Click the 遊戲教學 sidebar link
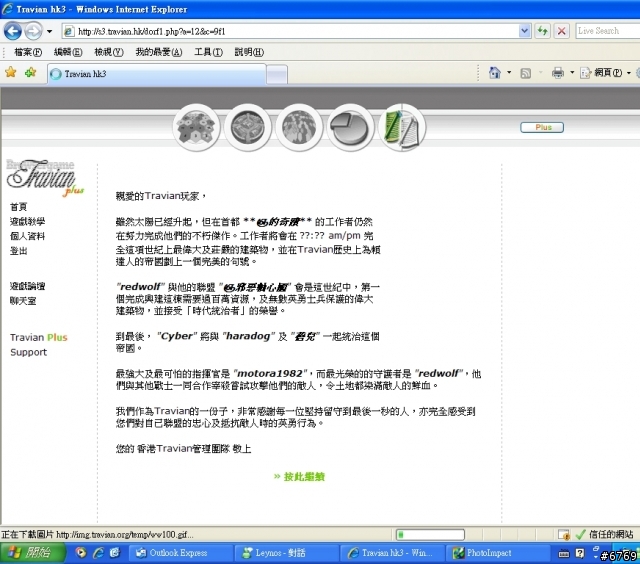Screen dimensions: 640x564 [27, 222]
